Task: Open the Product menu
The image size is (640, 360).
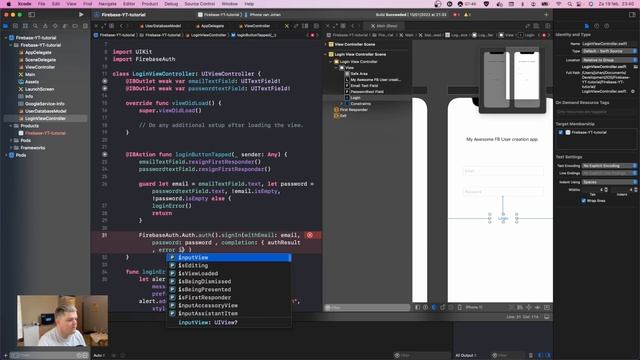Action: tap(150, 4)
